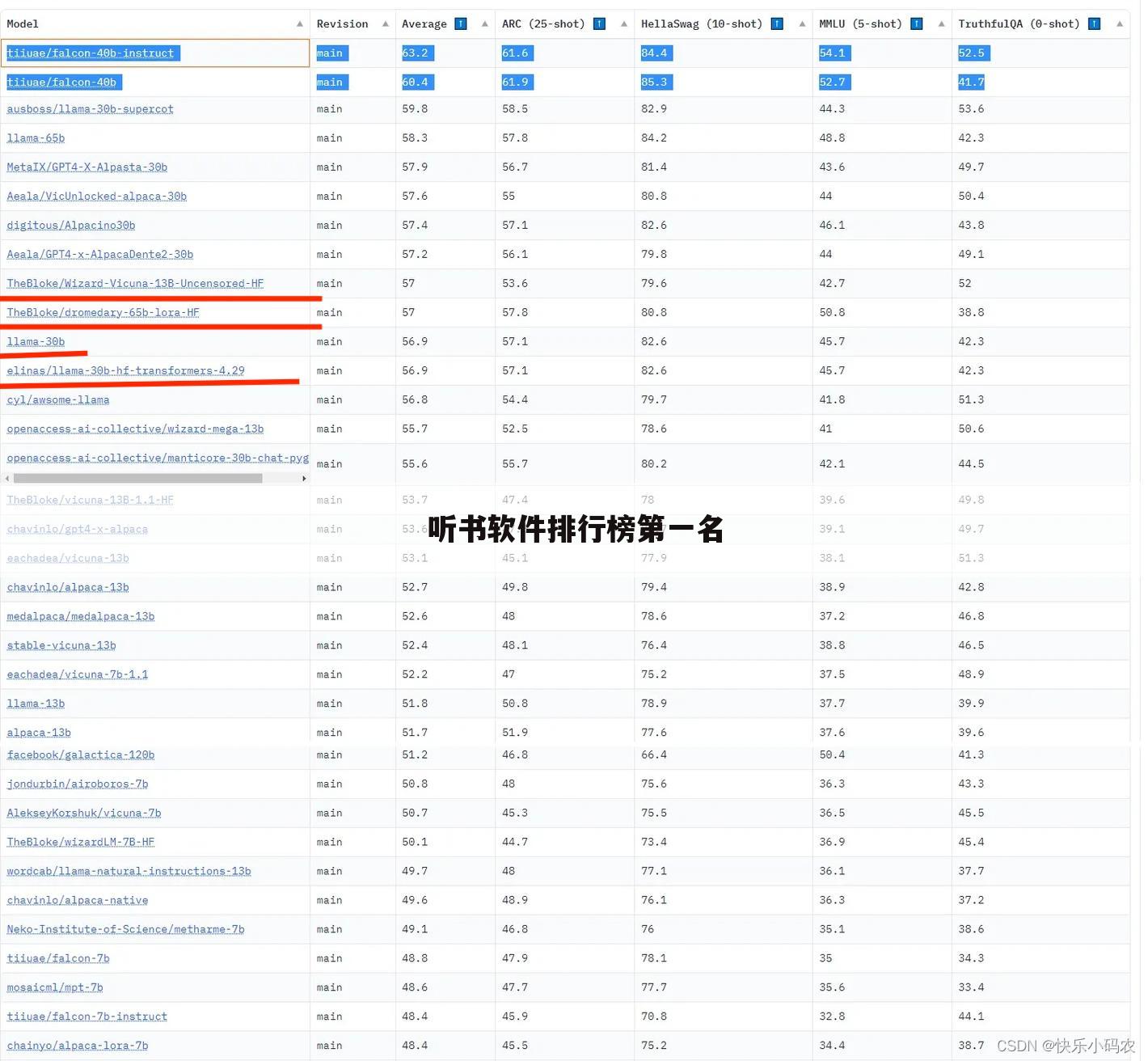Open openaccess-ai-collective/wizard-mega-13b link

135,429
